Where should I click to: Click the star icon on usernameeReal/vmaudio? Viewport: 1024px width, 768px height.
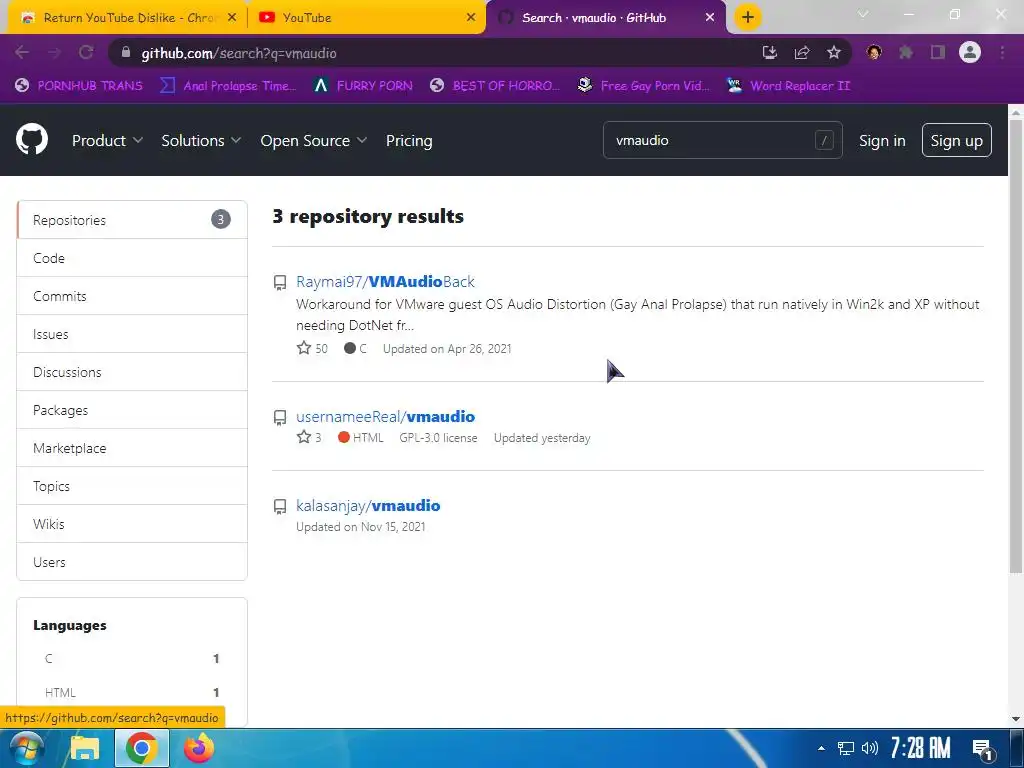pos(304,437)
